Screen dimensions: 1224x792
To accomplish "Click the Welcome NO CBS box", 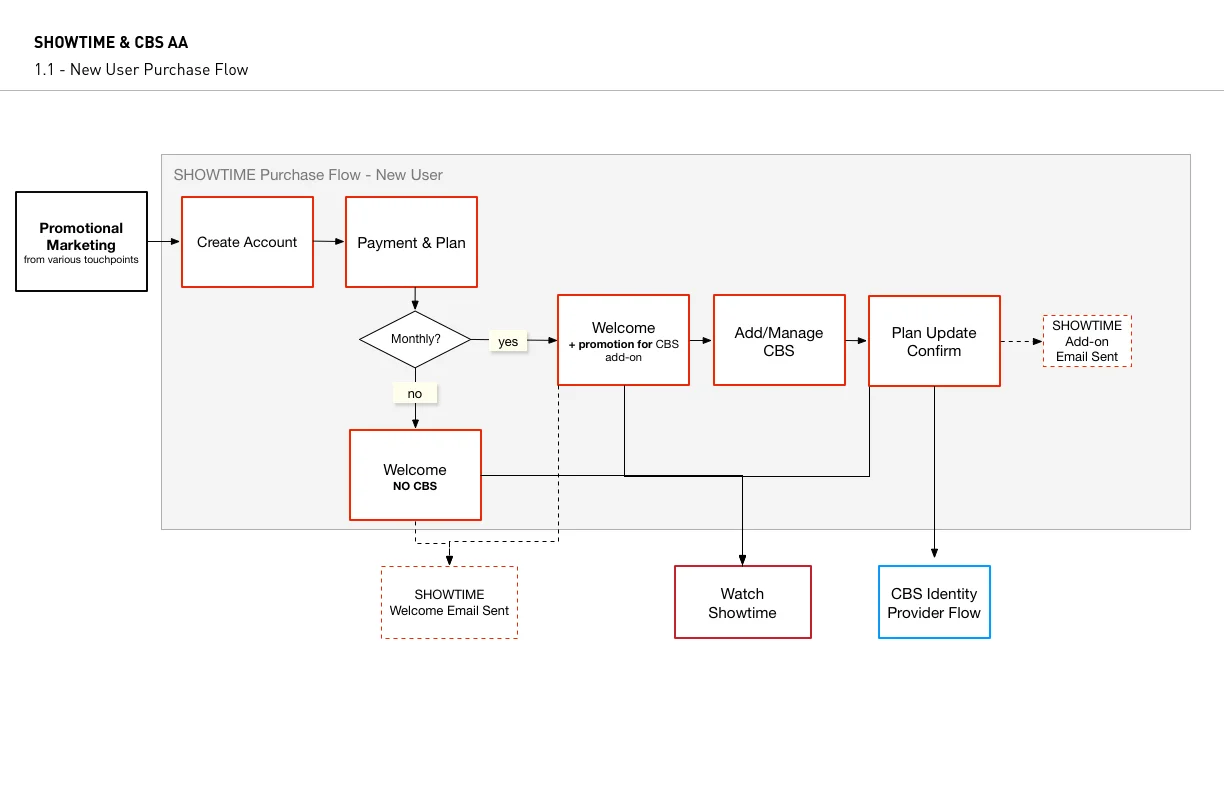I will click(x=415, y=475).
